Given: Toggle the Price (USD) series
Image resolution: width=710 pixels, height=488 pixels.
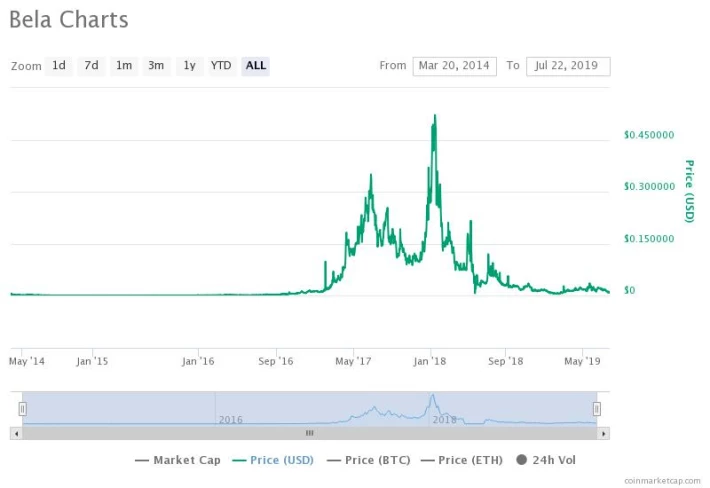Looking at the screenshot, I should [273, 460].
